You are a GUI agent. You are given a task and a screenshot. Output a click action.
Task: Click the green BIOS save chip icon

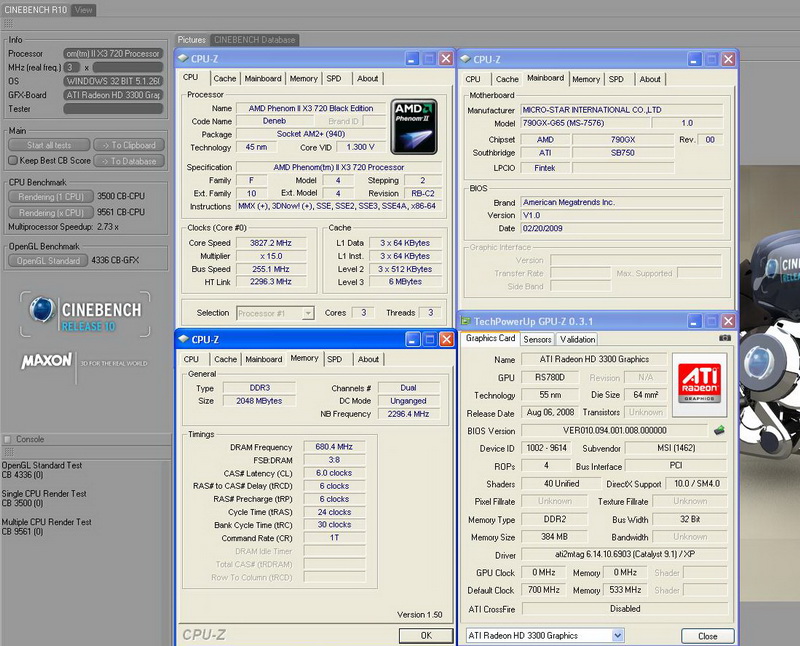tap(718, 431)
